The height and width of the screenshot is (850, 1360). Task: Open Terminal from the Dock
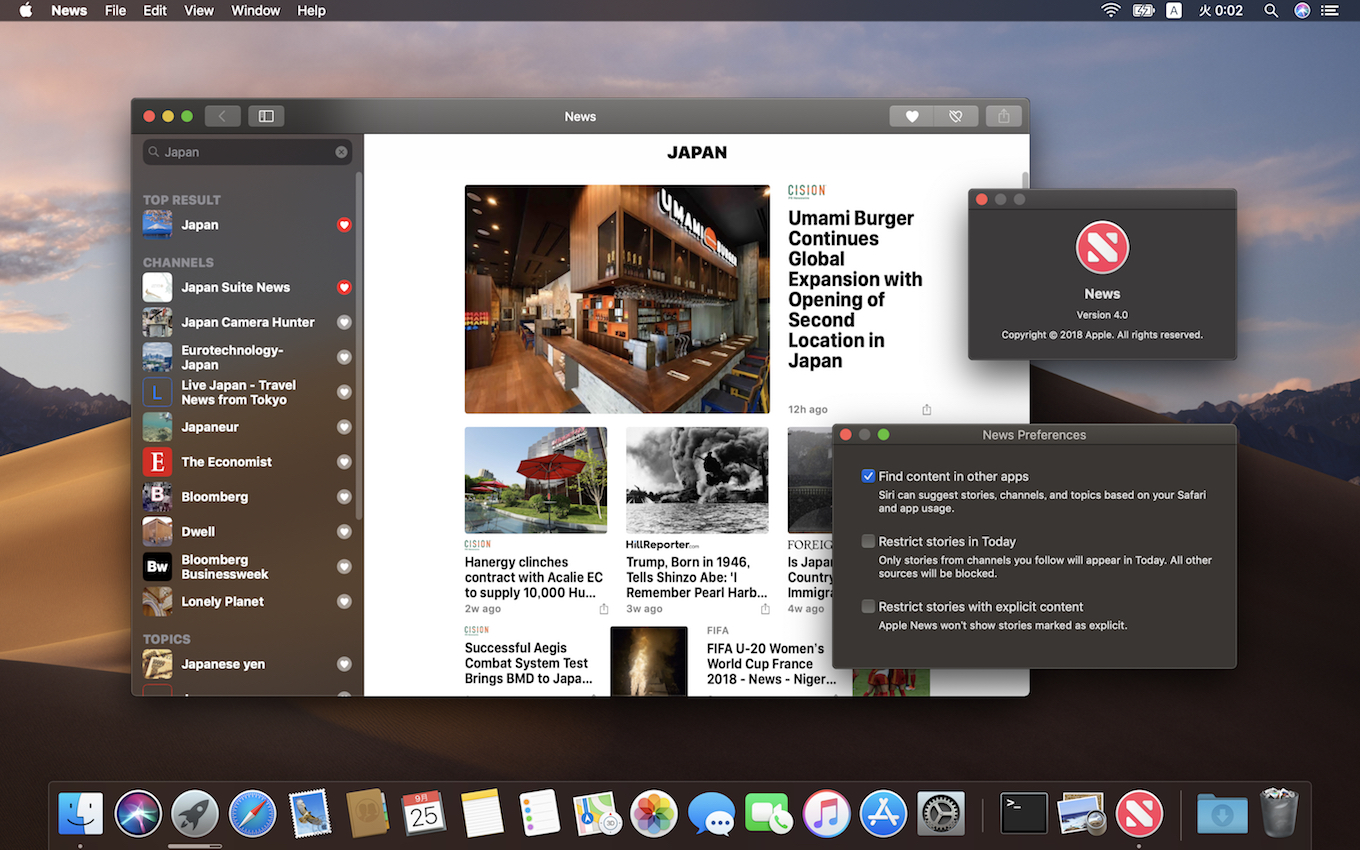[1024, 814]
